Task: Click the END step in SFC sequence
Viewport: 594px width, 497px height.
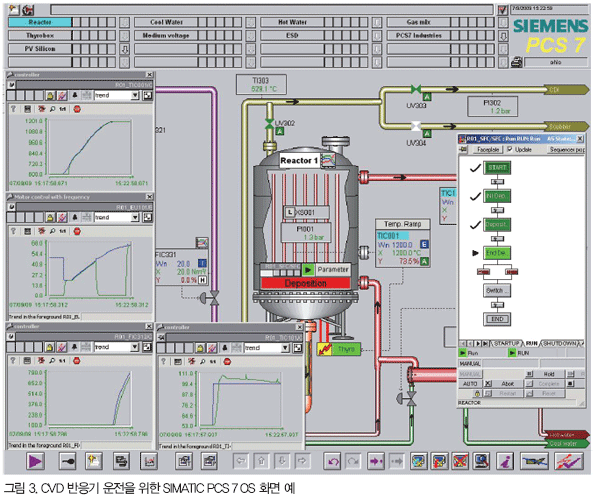Action: (x=497, y=319)
